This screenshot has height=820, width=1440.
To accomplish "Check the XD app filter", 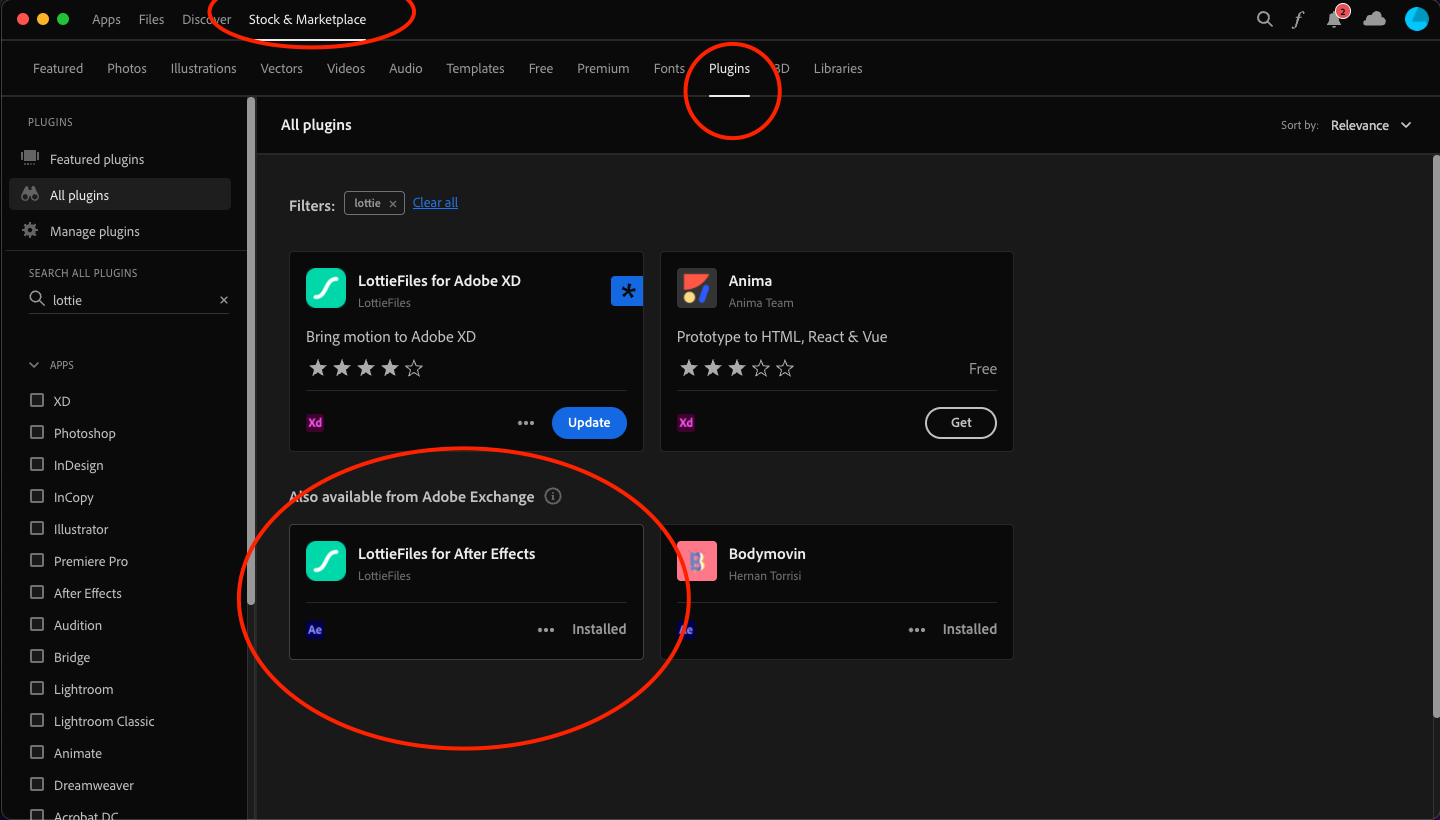I will (x=37, y=400).
